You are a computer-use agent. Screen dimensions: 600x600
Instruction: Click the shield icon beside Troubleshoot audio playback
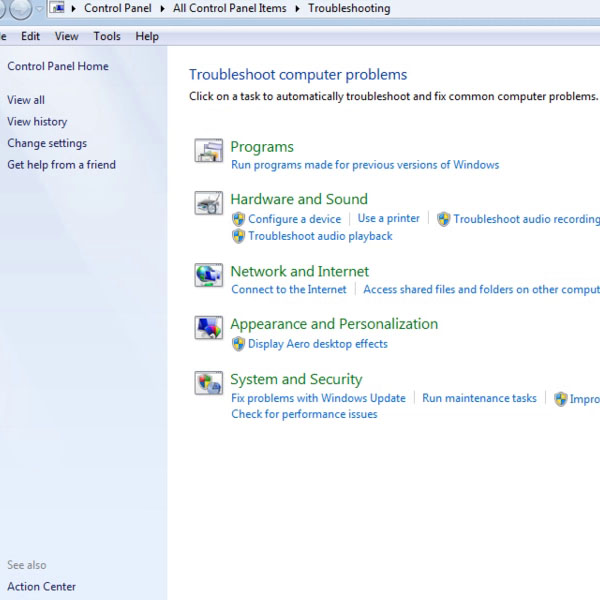point(238,236)
